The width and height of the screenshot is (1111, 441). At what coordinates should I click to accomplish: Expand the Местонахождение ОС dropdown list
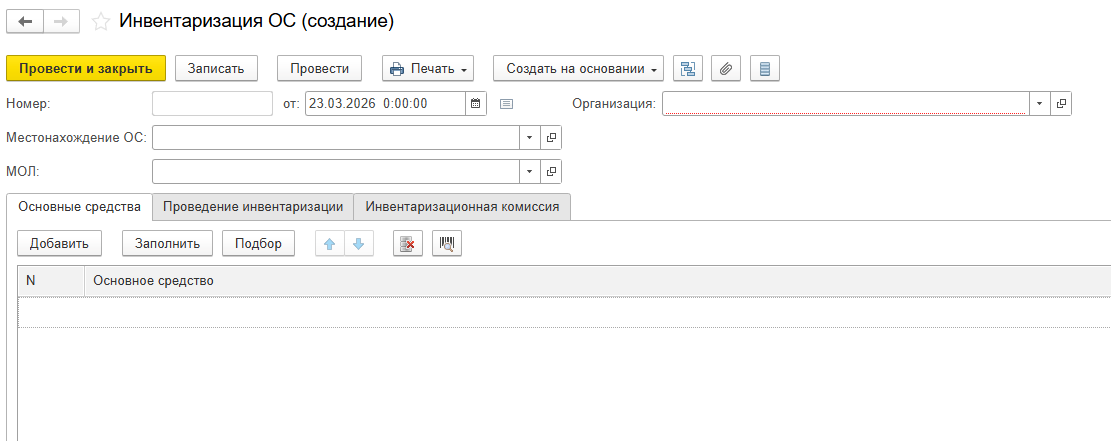529,137
